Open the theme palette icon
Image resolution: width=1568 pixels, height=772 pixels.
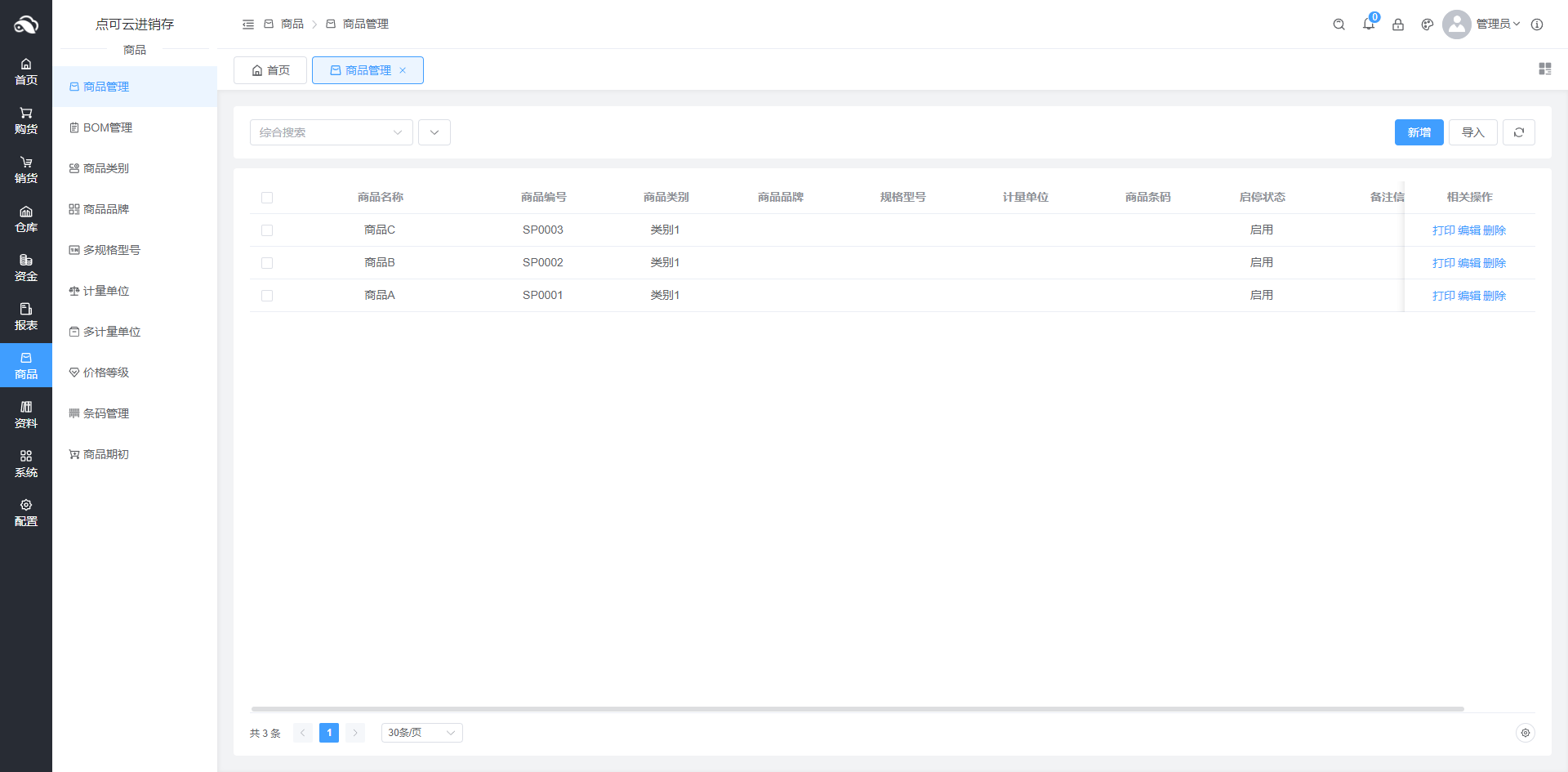(1428, 25)
